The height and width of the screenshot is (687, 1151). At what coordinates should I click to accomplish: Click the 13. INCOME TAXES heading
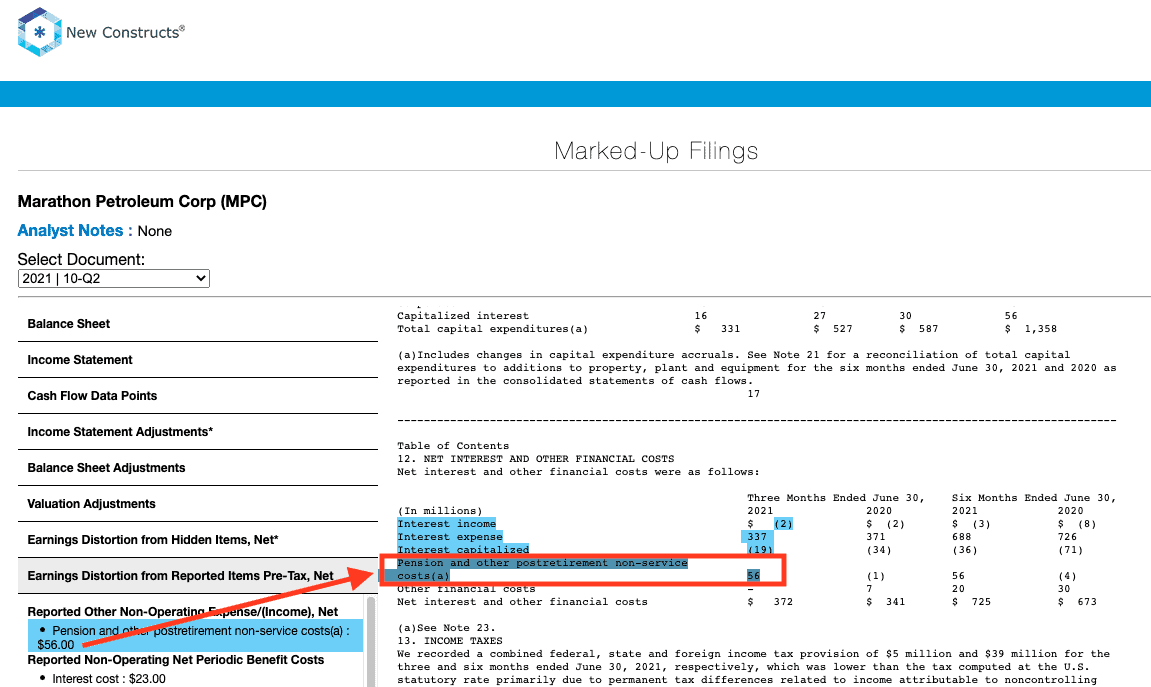pos(450,641)
